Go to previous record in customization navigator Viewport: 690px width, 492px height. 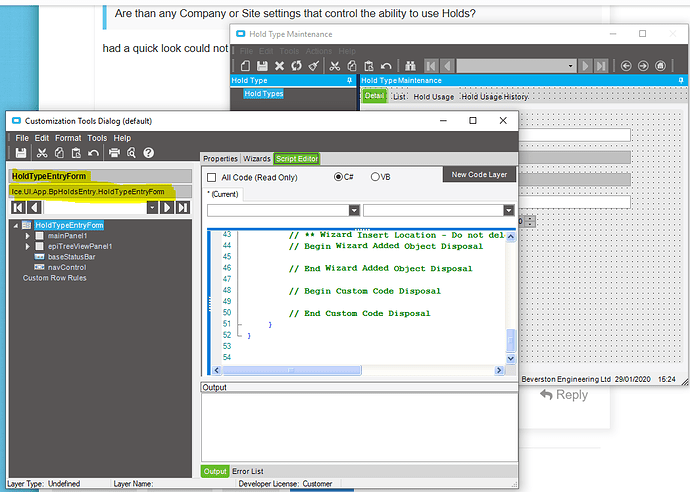pos(34,207)
